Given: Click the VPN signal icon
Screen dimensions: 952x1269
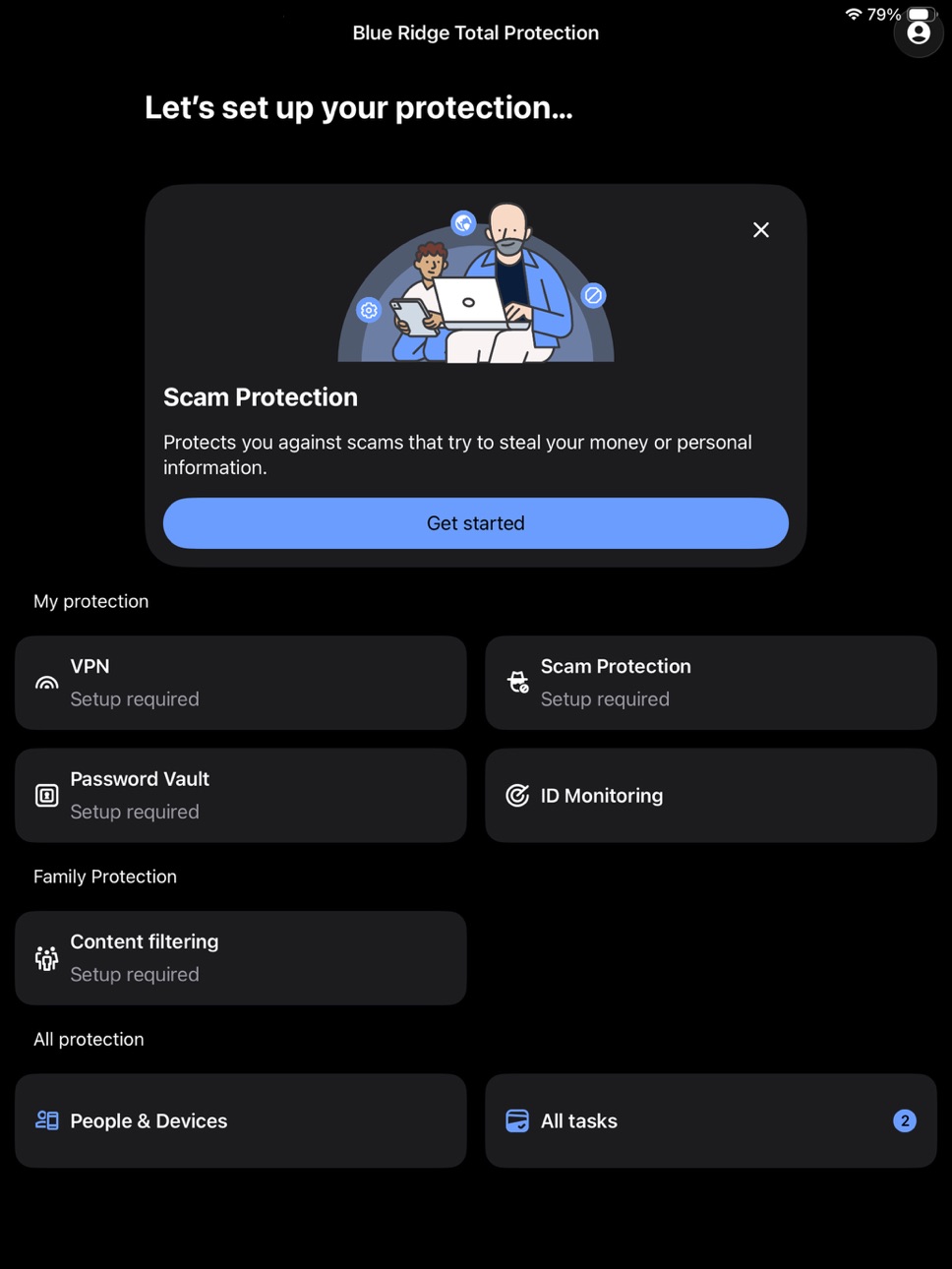Looking at the screenshot, I should [x=46, y=683].
